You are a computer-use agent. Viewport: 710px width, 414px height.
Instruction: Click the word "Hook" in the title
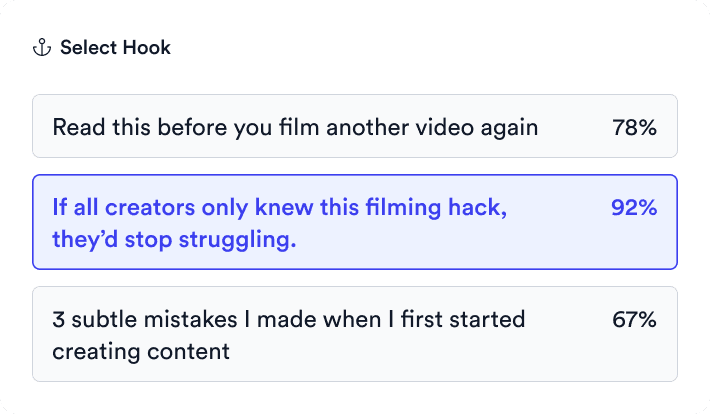coord(147,48)
